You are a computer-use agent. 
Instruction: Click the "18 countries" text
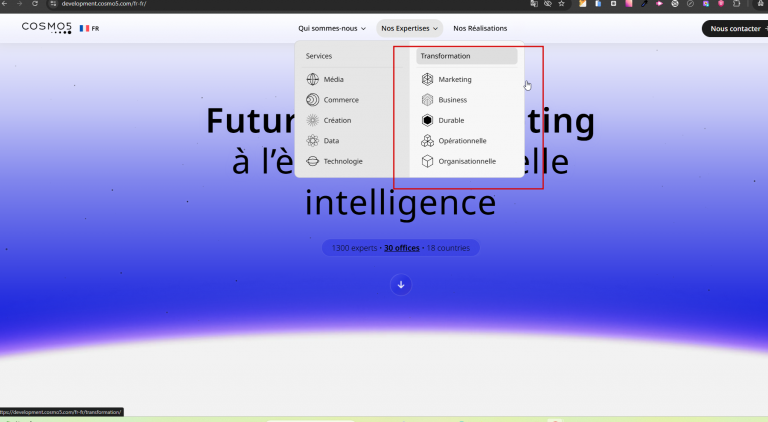point(448,248)
